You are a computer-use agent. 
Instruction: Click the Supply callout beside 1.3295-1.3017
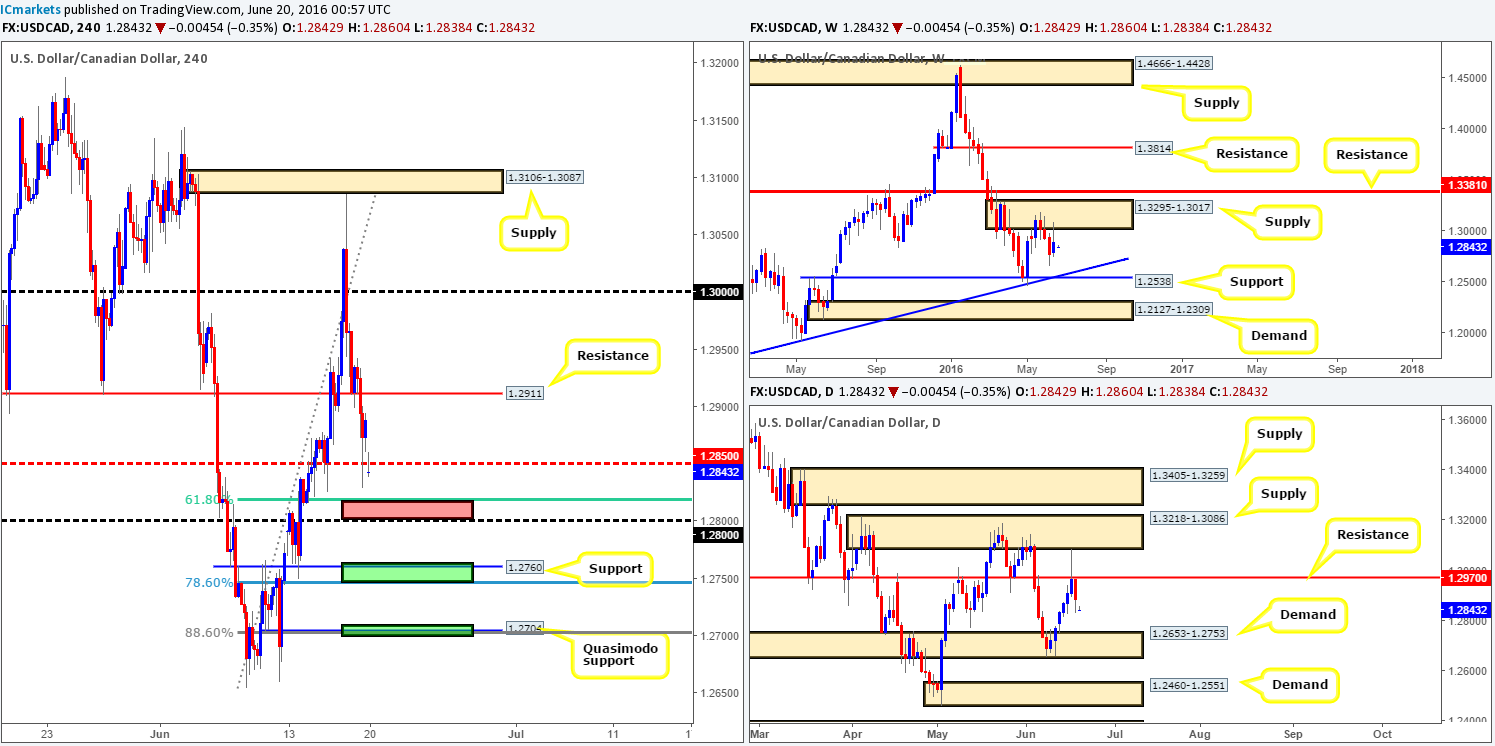1286,222
